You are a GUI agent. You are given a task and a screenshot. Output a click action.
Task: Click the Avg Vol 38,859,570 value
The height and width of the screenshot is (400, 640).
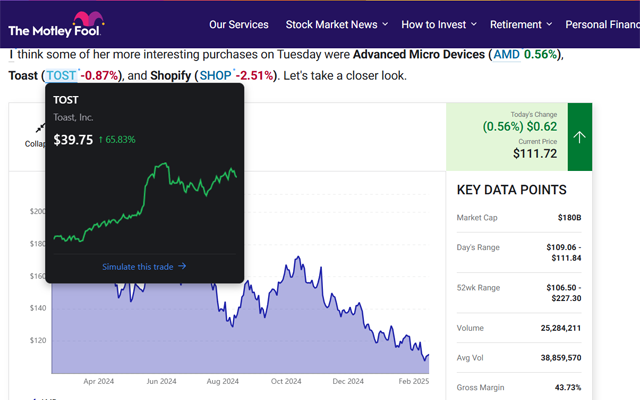pos(561,358)
